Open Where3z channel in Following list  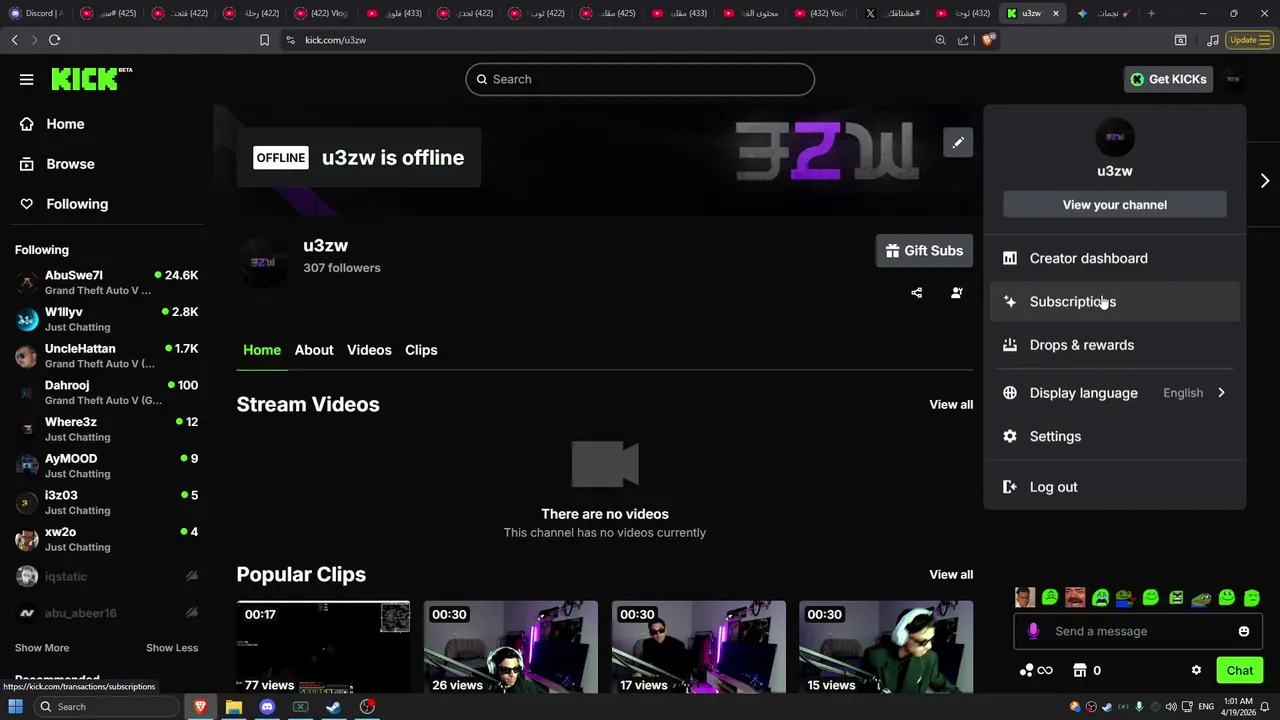(106, 429)
